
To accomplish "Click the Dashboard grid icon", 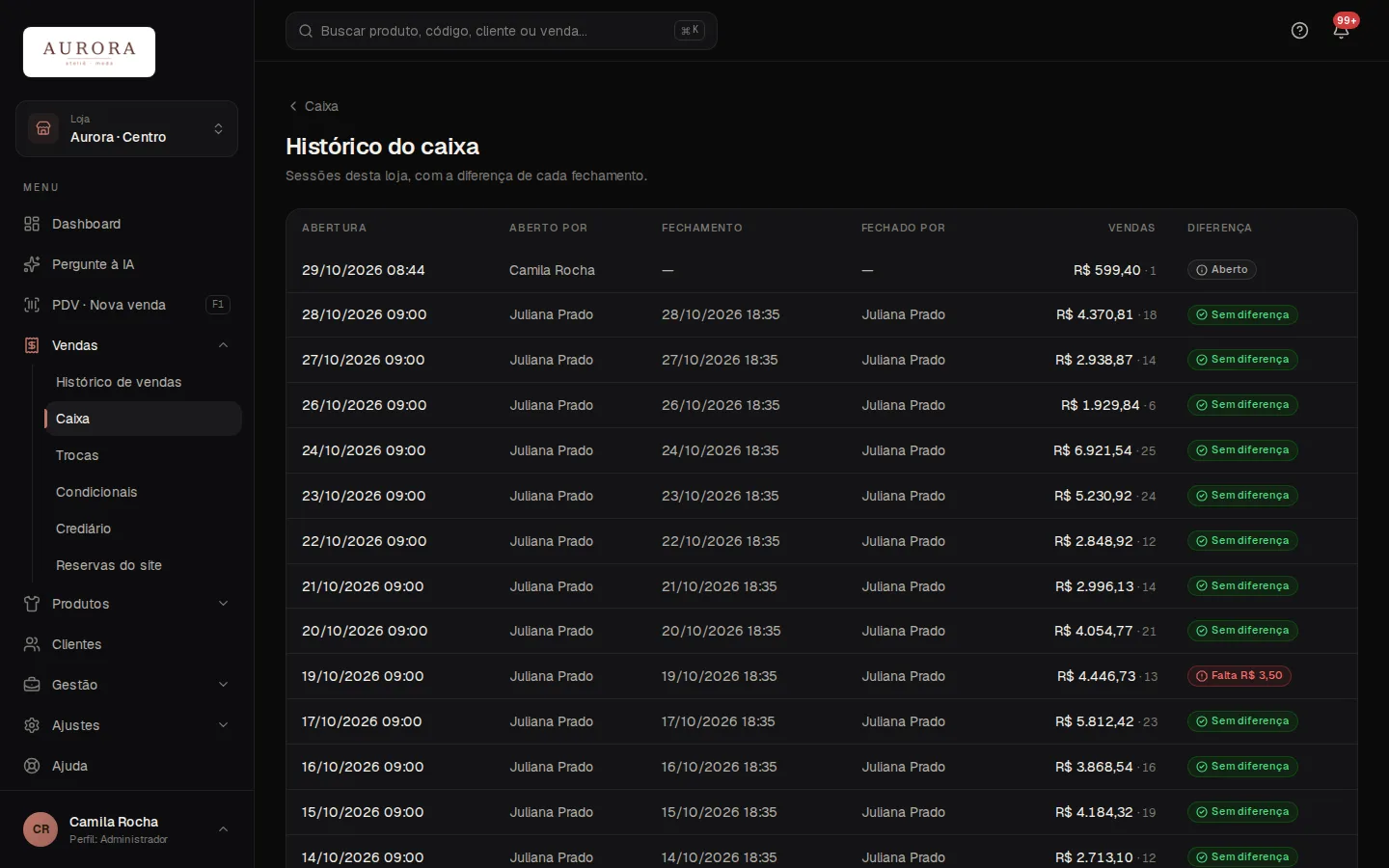I will 32,224.
